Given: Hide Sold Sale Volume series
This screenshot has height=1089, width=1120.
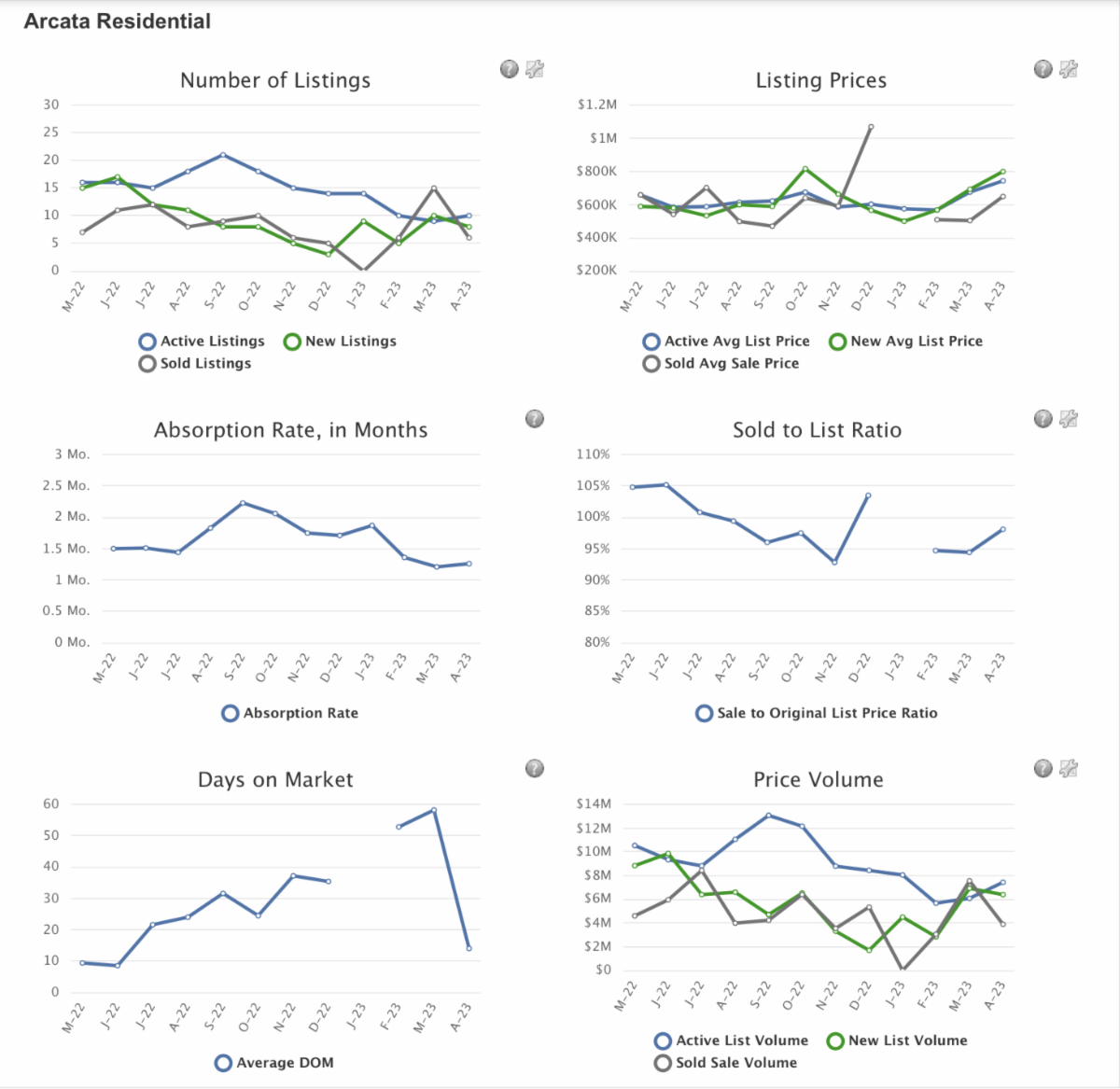Looking at the screenshot, I should click(x=726, y=1063).
